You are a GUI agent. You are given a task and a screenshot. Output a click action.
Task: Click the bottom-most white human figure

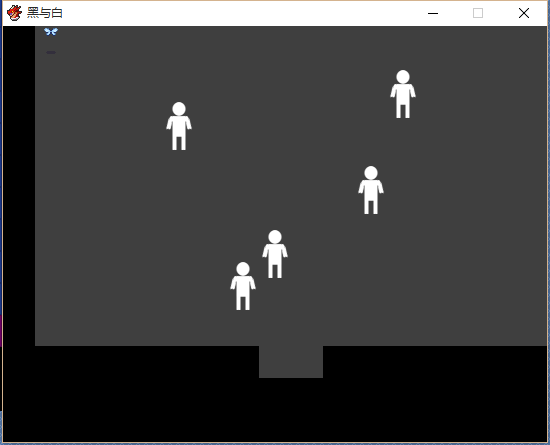[243, 286]
